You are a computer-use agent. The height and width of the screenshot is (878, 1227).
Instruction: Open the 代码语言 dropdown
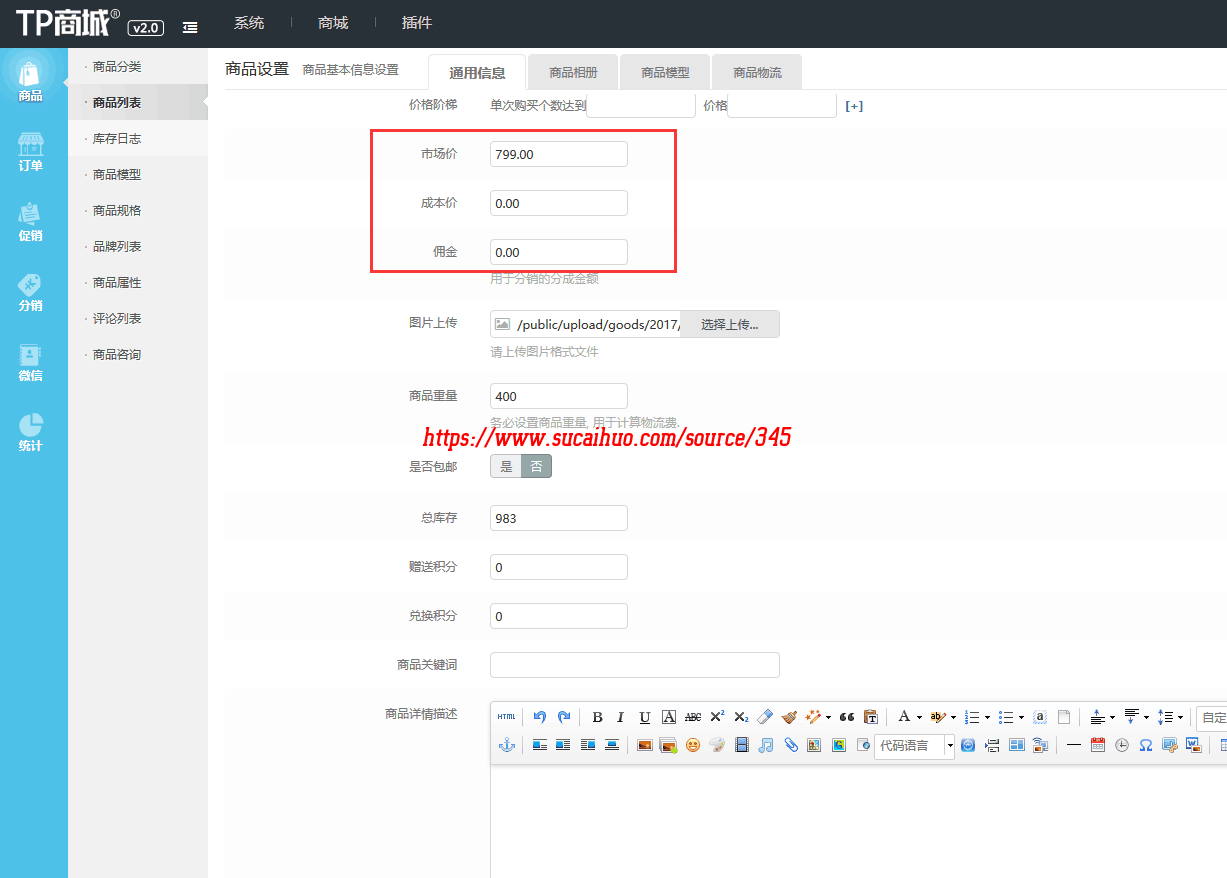click(950, 745)
